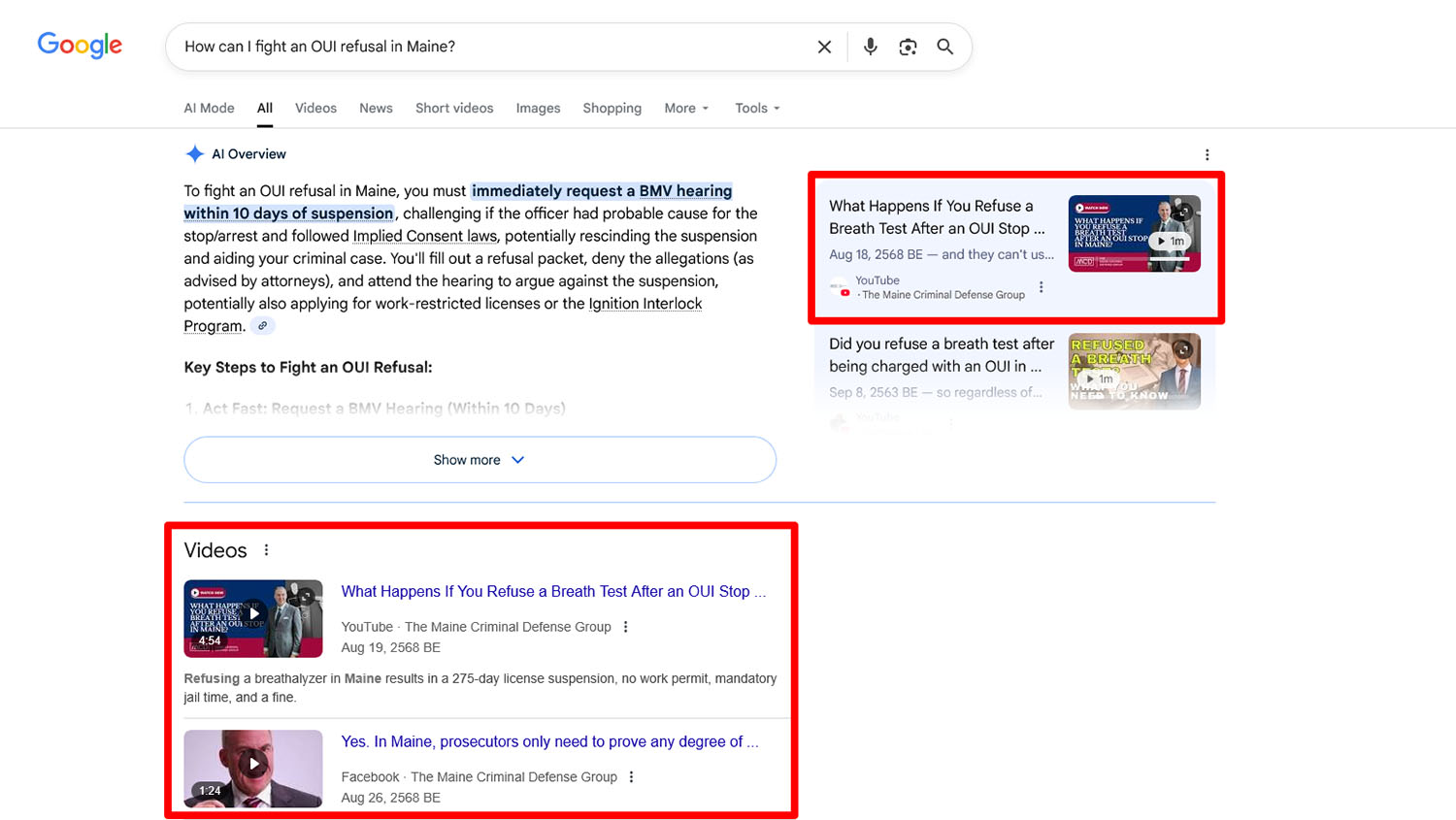Go to Google homepage via logo
This screenshot has height=820, width=1456.
click(x=80, y=46)
